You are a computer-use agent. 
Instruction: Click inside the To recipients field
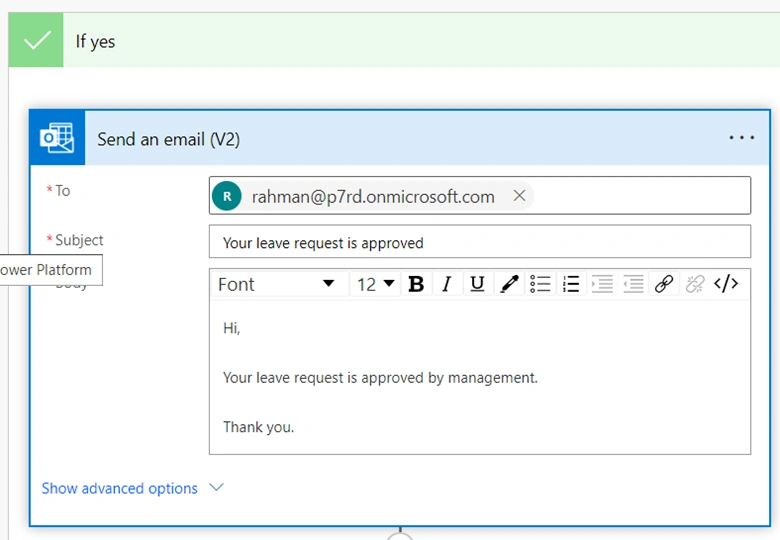[x=480, y=195]
